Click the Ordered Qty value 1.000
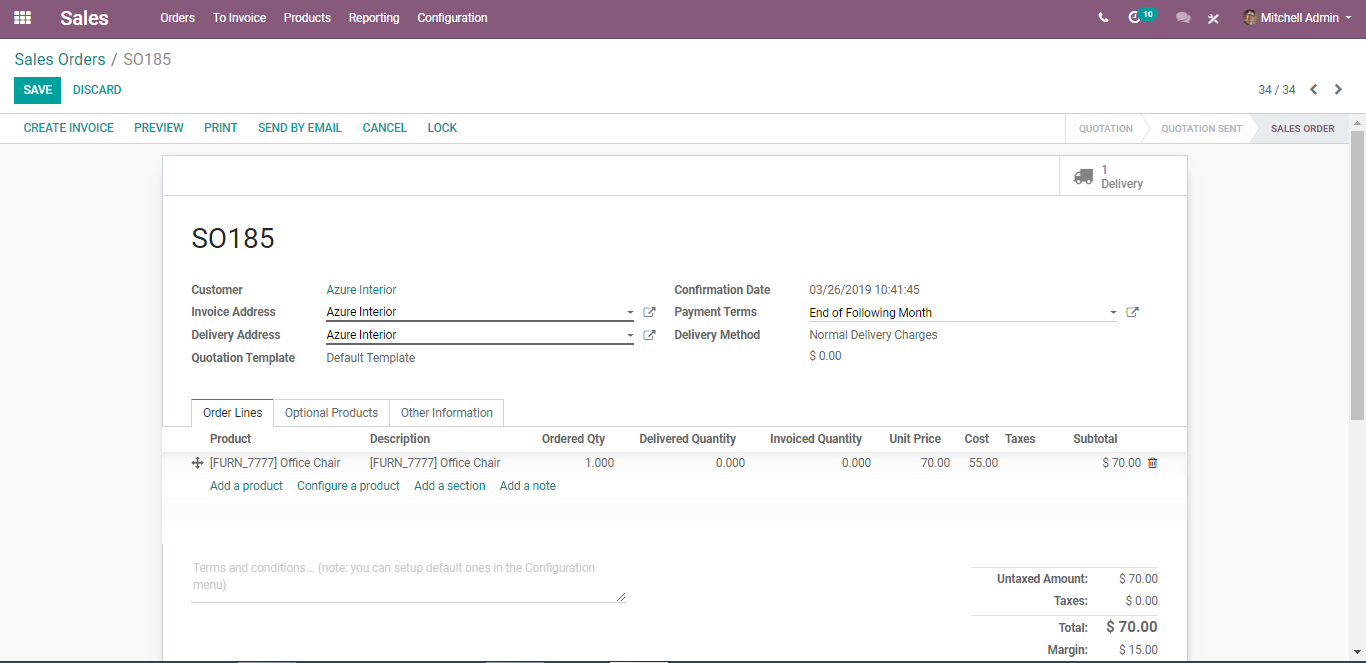 599,463
